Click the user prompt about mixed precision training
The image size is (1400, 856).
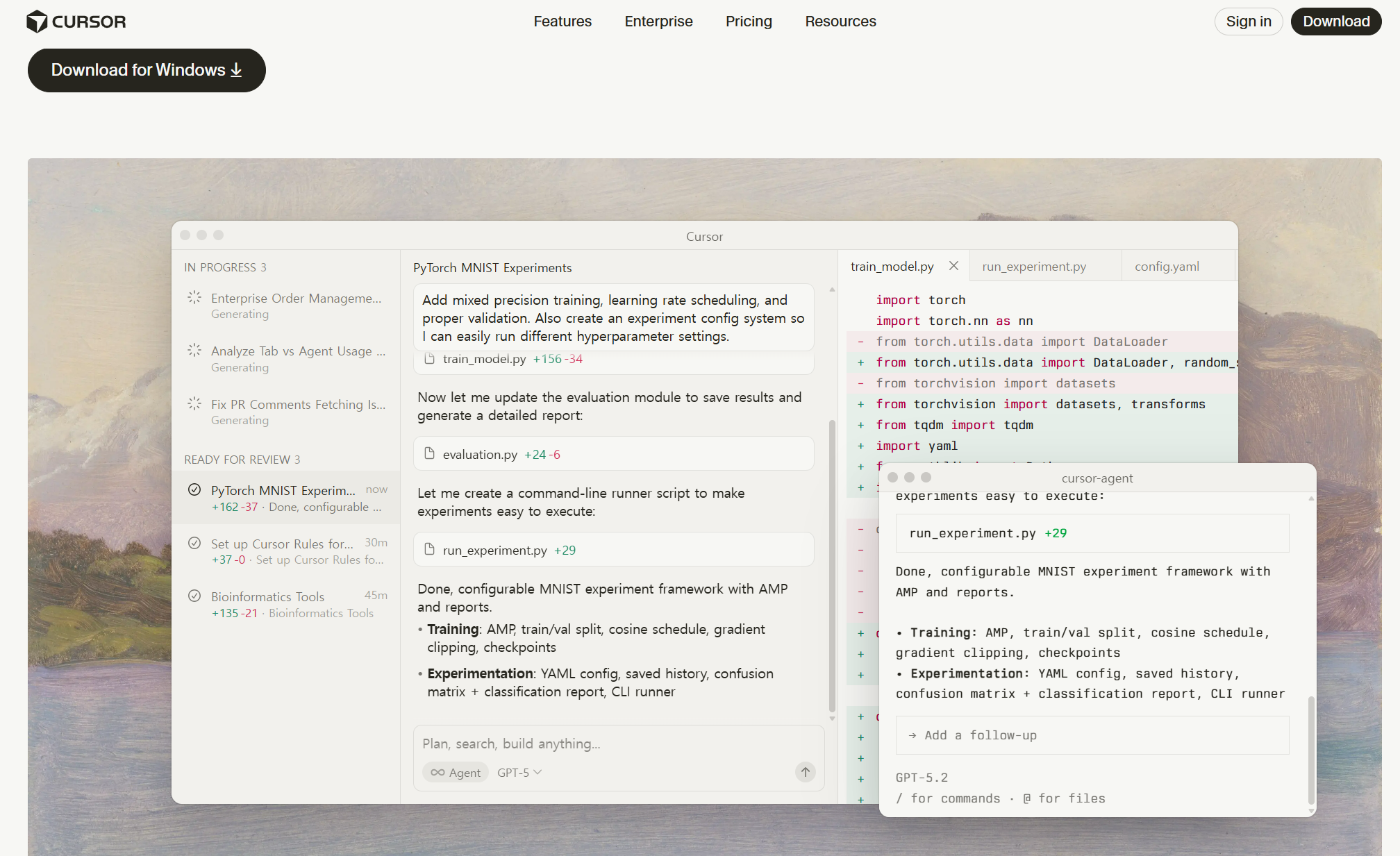coord(614,318)
